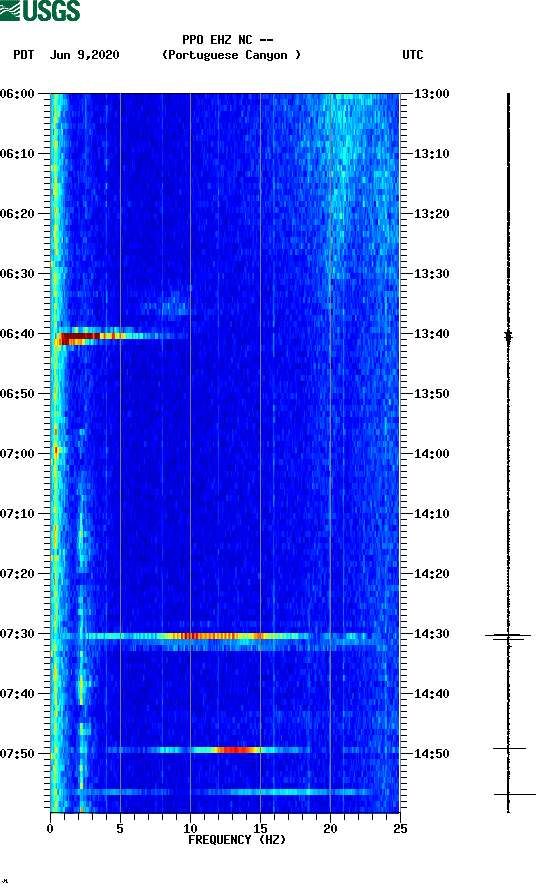Click the '07:50' PDT time label
Screen dimensions: 552x892
click(x=18, y=754)
